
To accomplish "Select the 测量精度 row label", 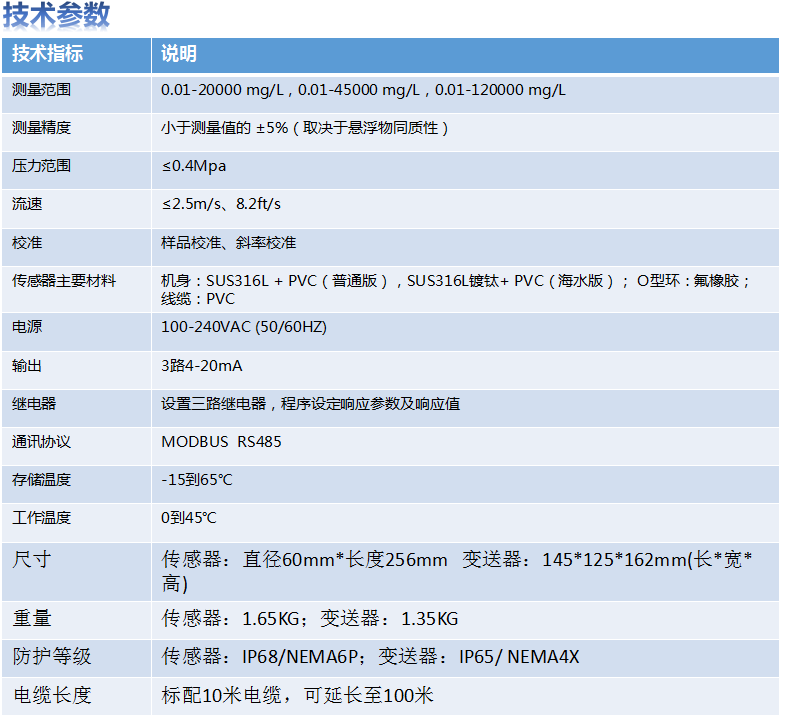I will coord(41,128).
